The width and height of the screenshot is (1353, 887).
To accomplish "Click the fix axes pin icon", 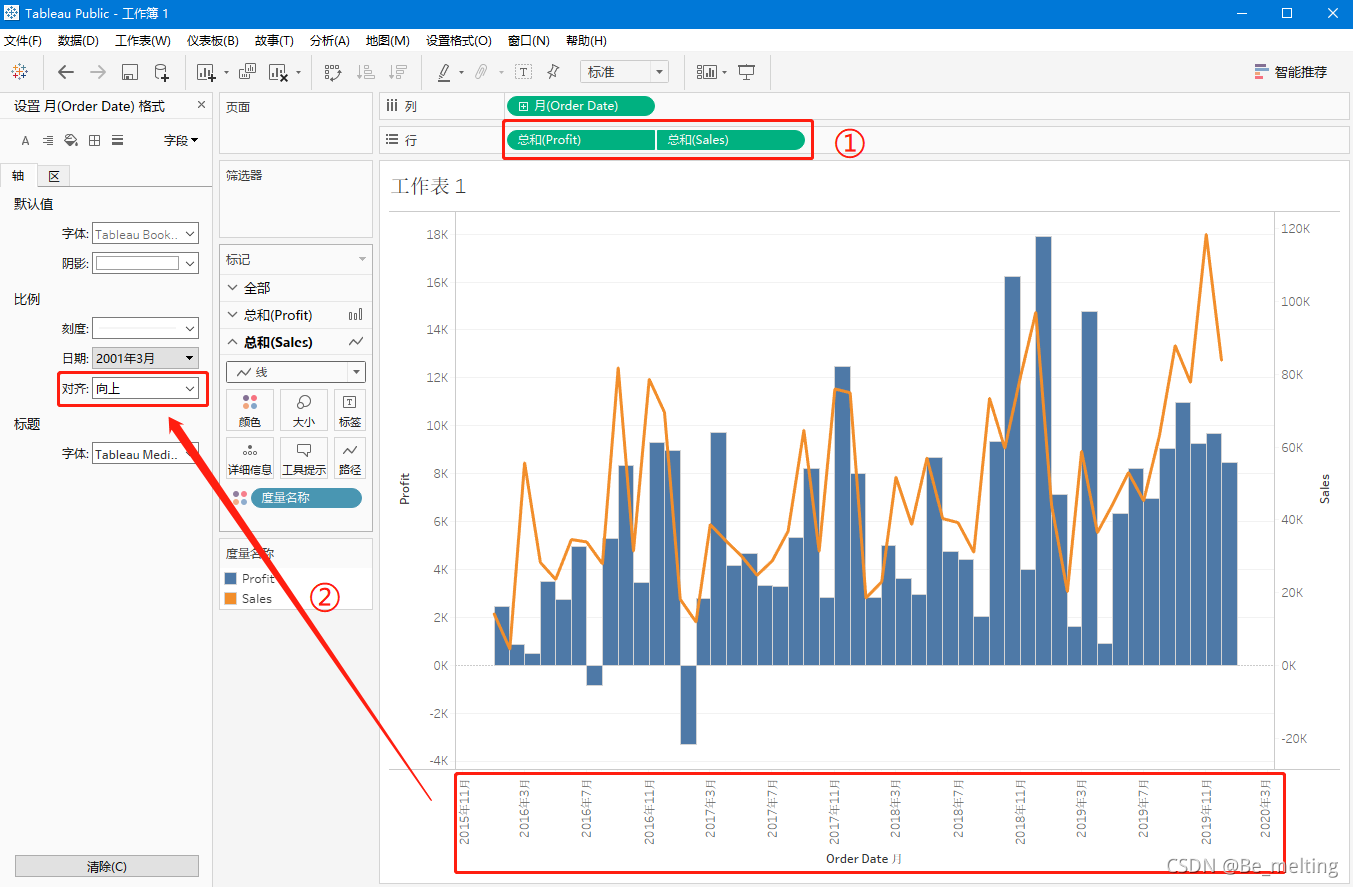I will click(x=553, y=72).
